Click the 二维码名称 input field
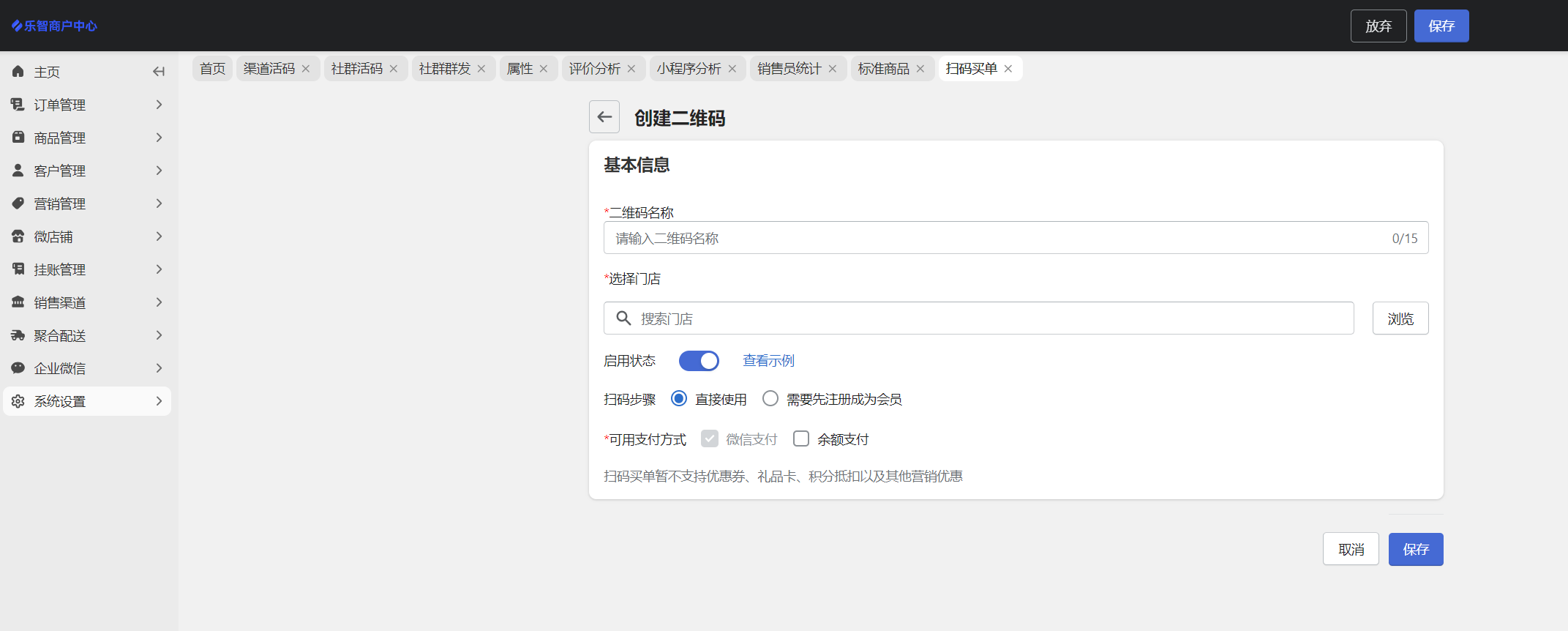 point(995,239)
